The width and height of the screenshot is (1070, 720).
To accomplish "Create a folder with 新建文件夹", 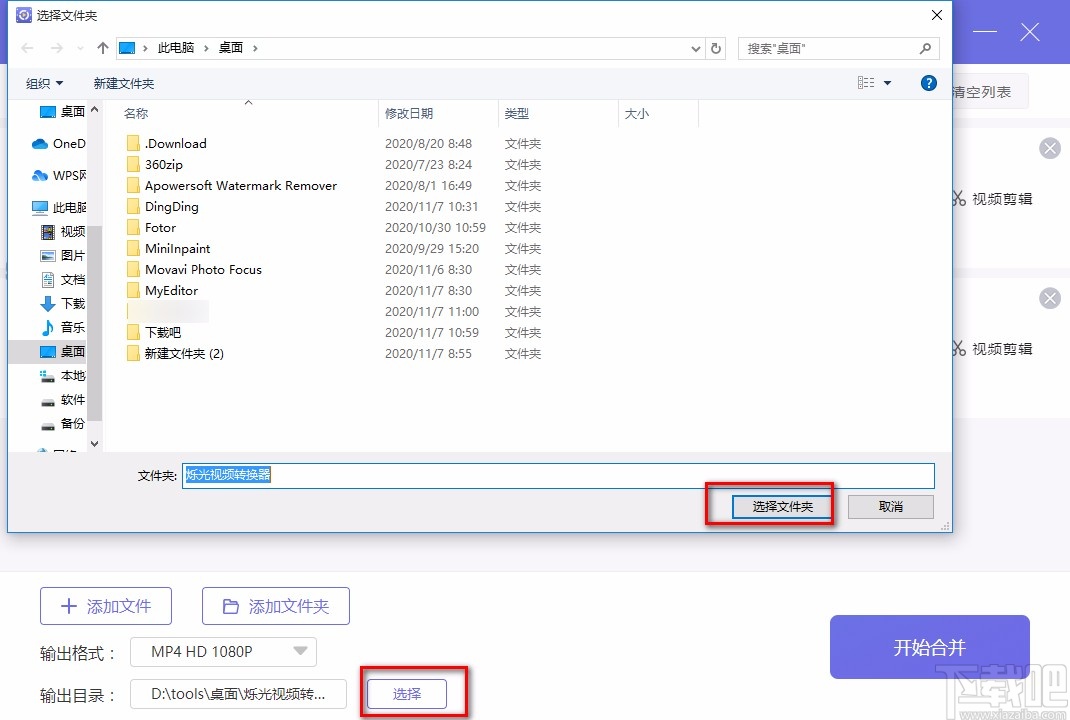I will 124,83.
